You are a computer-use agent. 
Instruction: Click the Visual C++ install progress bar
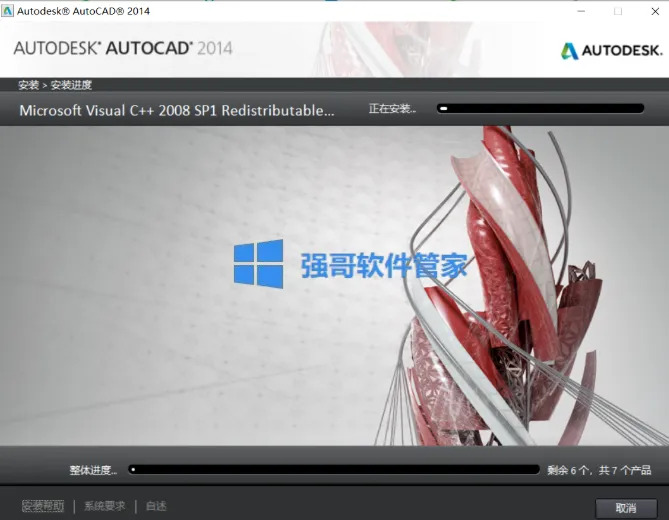[x=540, y=108]
